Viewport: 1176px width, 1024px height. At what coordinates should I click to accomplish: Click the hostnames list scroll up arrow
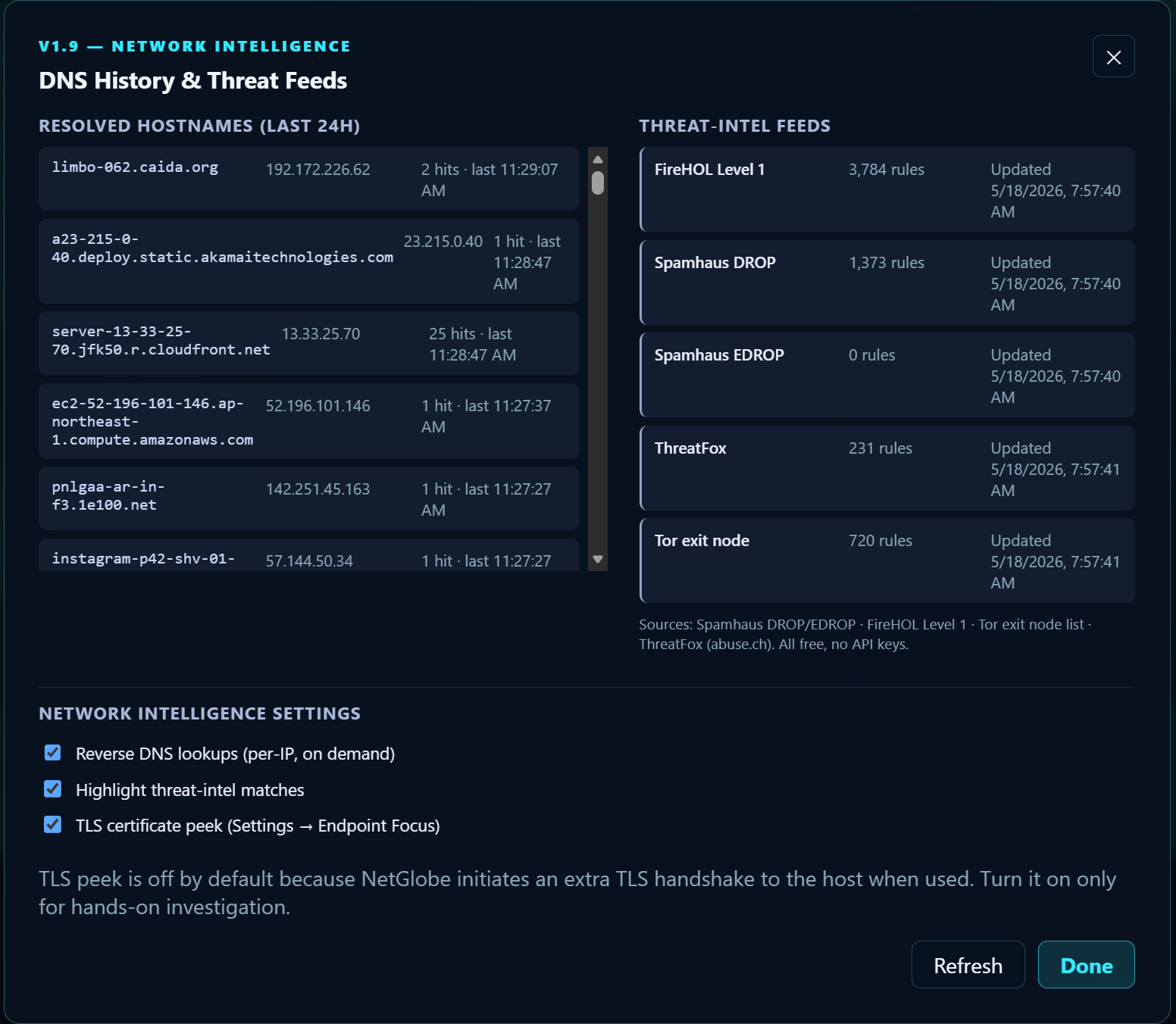pos(598,159)
